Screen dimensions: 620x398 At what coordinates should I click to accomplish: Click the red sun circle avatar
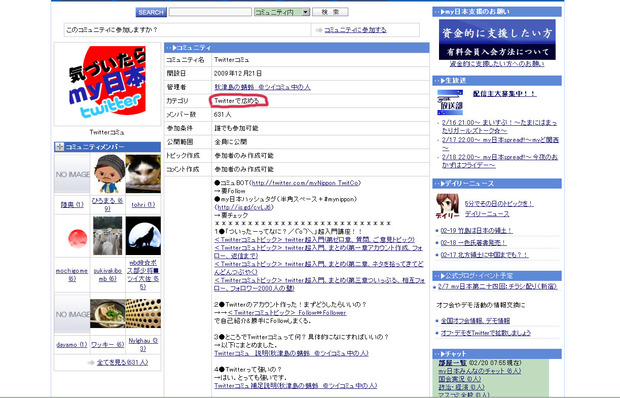78,239
